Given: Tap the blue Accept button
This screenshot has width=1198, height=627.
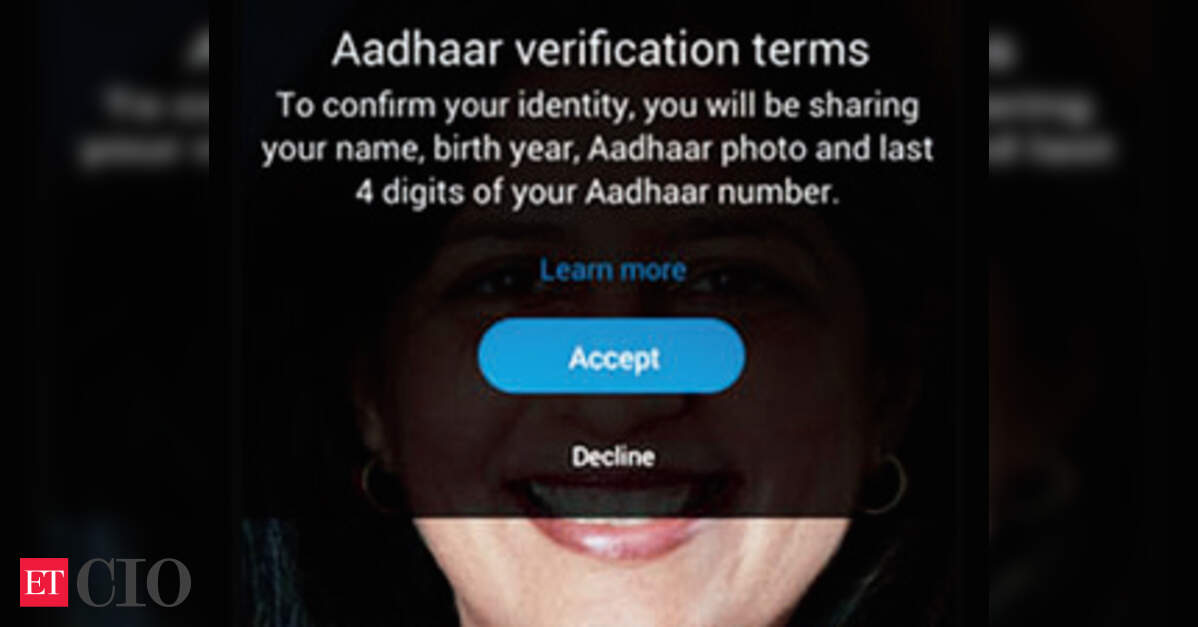Looking at the screenshot, I should 611,356.
